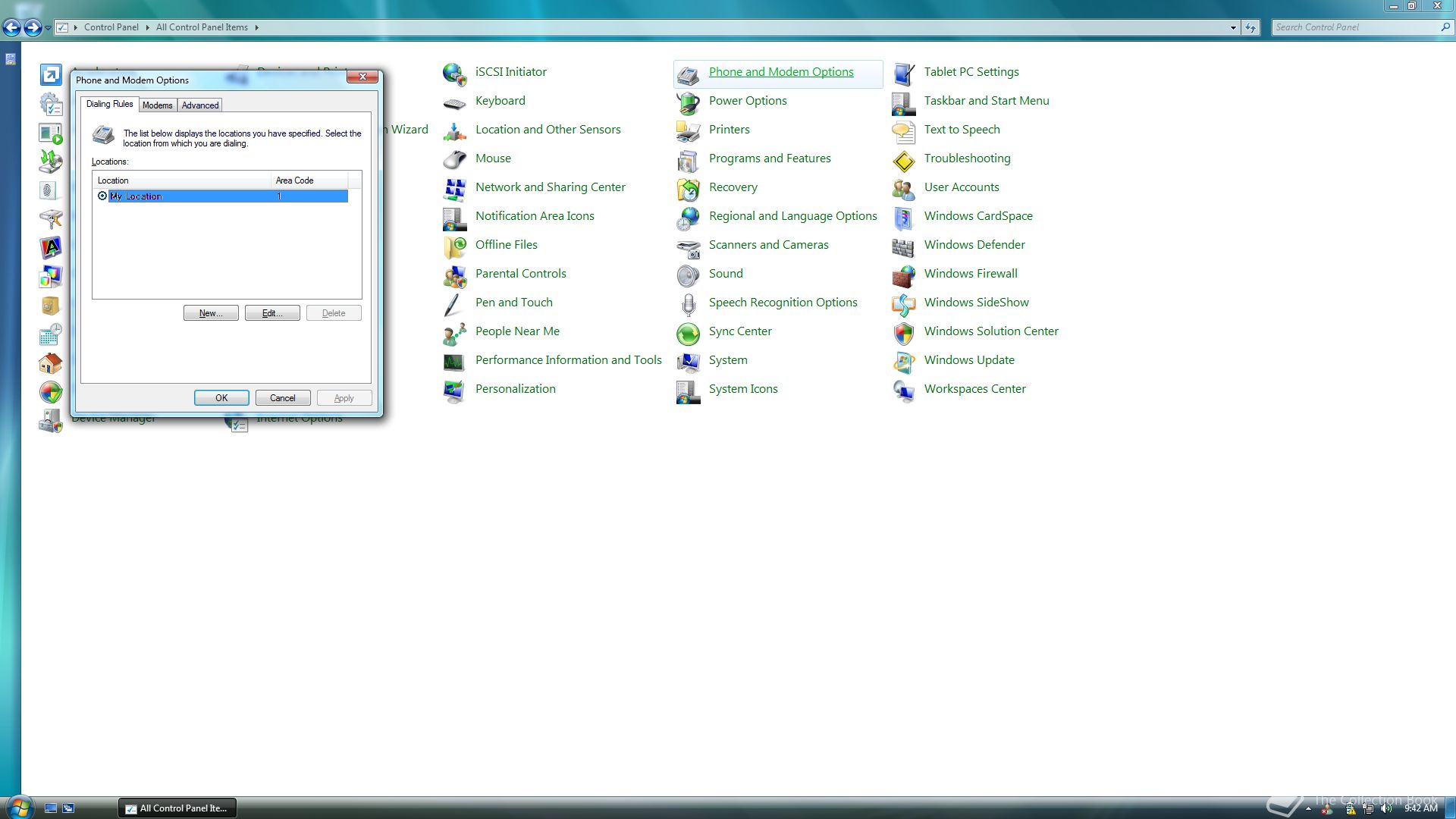This screenshot has width=1456, height=819.
Task: Click the Windows Firewall icon
Action: [903, 275]
